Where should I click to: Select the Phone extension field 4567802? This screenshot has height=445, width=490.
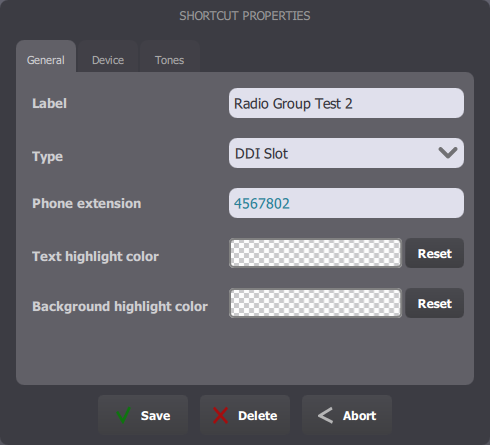(346, 203)
